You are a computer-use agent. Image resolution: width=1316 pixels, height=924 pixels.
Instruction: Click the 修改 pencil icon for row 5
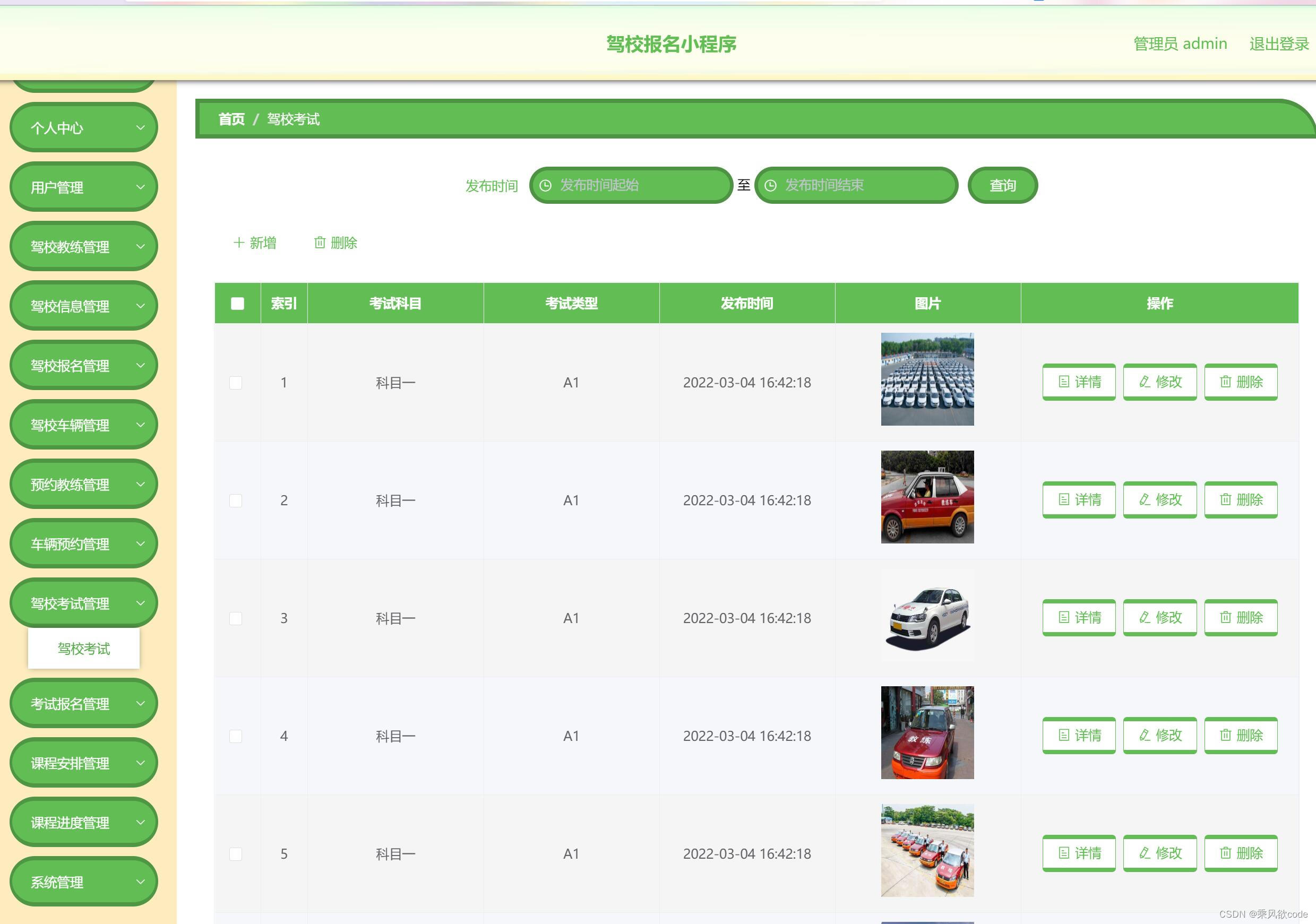[1145, 853]
